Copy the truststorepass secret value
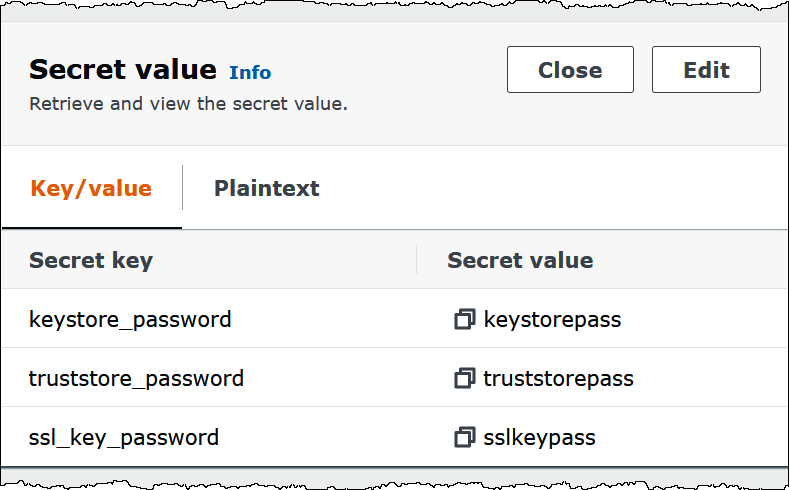Image resolution: width=790 pixels, height=490 pixels. [463, 379]
